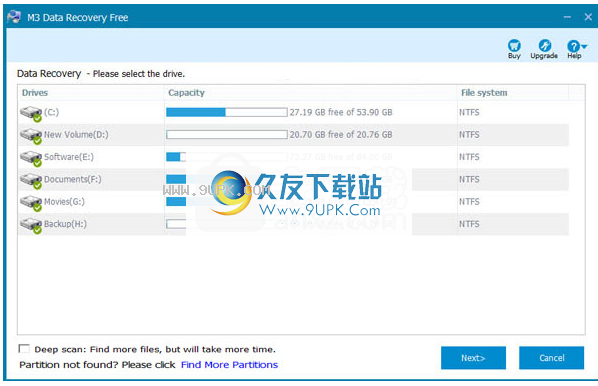Select the Software(E:) drive icon
Viewport: 598px width, 386px height.
point(31,158)
